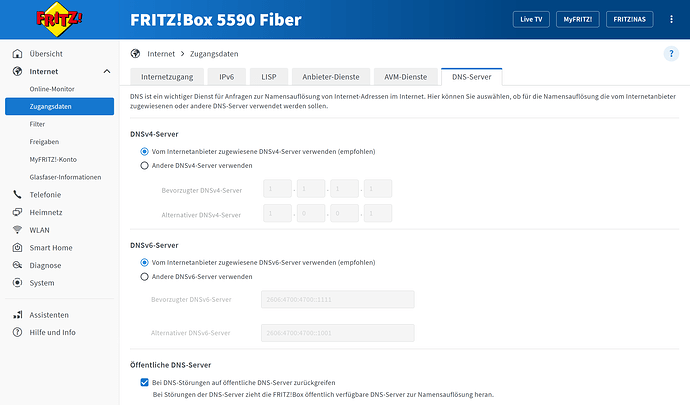Click the Smart Home icon
The image size is (690, 405).
(17, 247)
